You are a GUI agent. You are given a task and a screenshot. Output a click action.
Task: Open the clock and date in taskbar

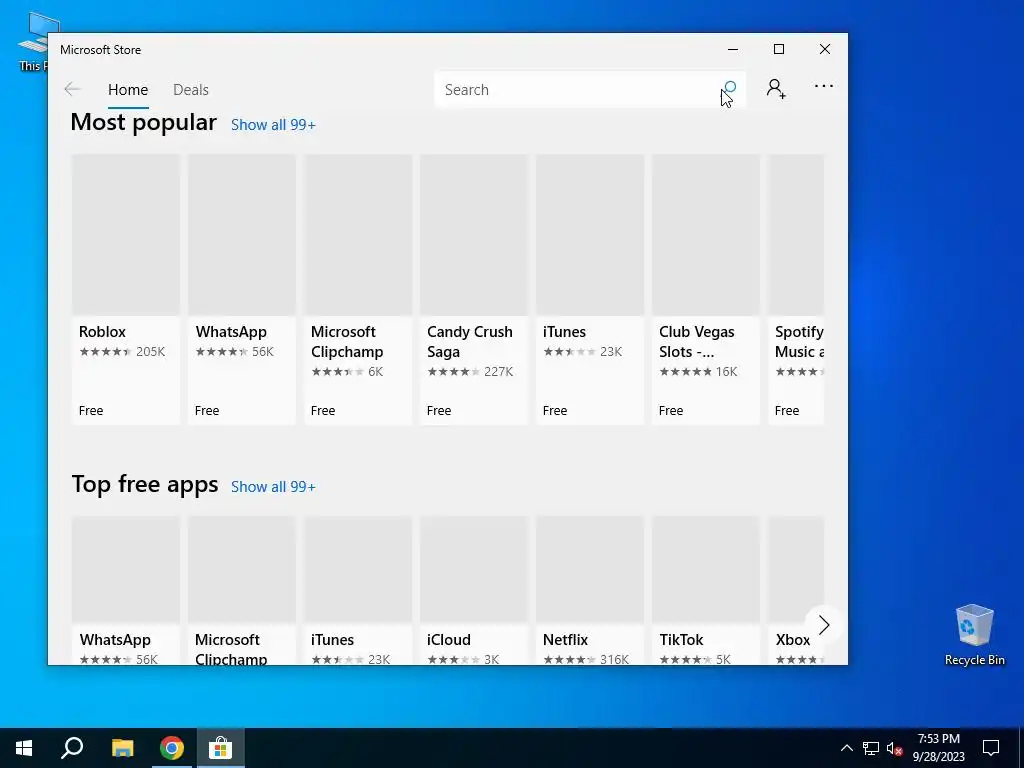pyautogui.click(x=938, y=748)
